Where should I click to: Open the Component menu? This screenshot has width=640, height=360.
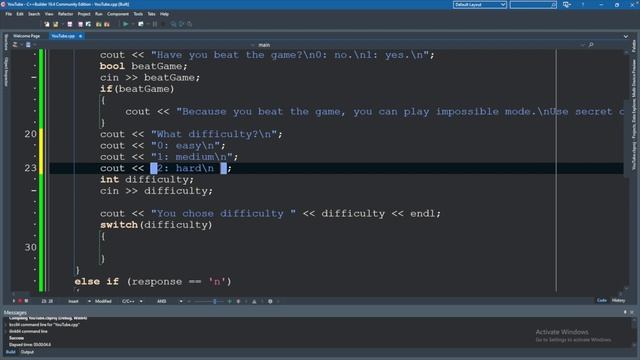[118, 14]
